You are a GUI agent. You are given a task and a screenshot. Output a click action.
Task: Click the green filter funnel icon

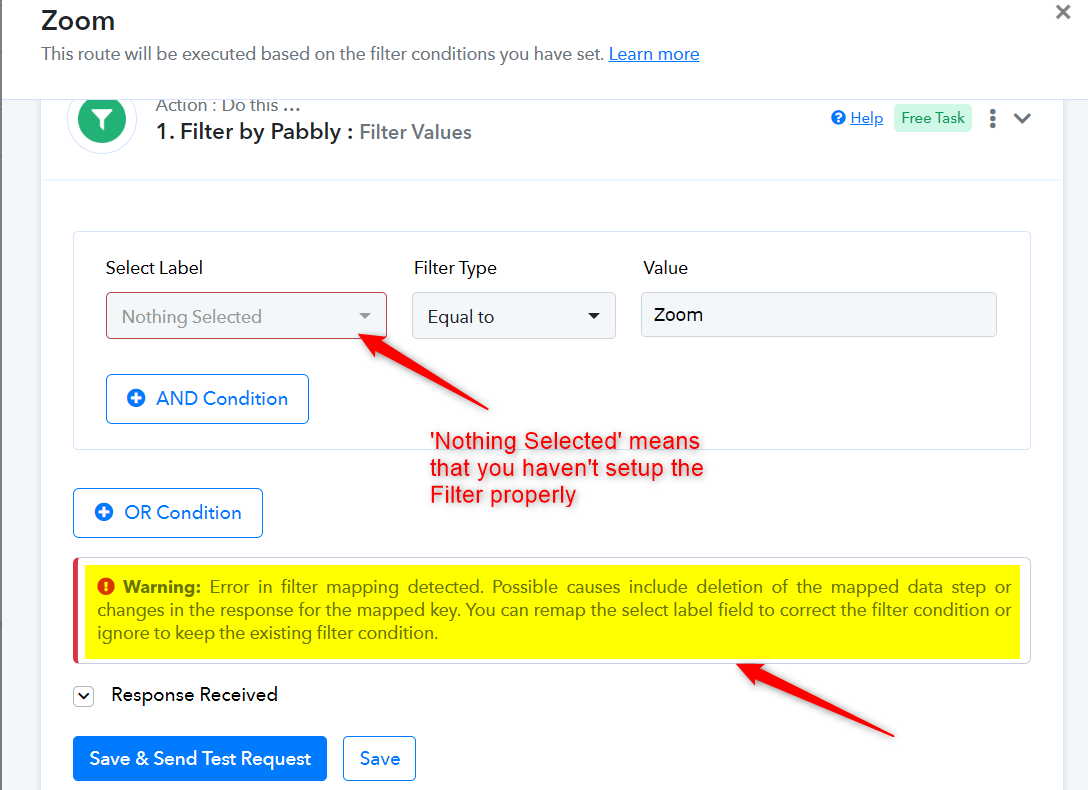click(102, 119)
